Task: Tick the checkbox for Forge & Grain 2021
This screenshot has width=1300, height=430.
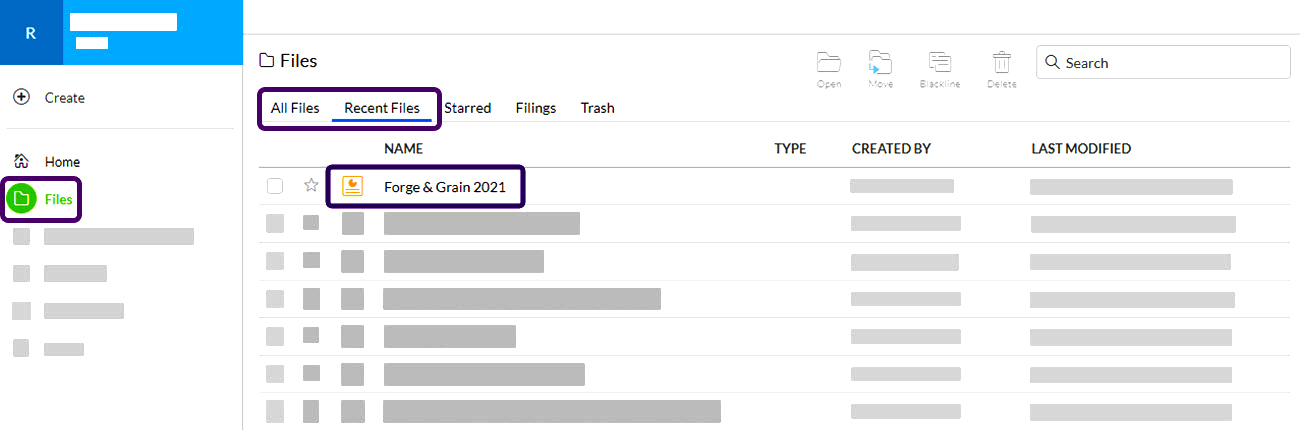Action: 275,186
